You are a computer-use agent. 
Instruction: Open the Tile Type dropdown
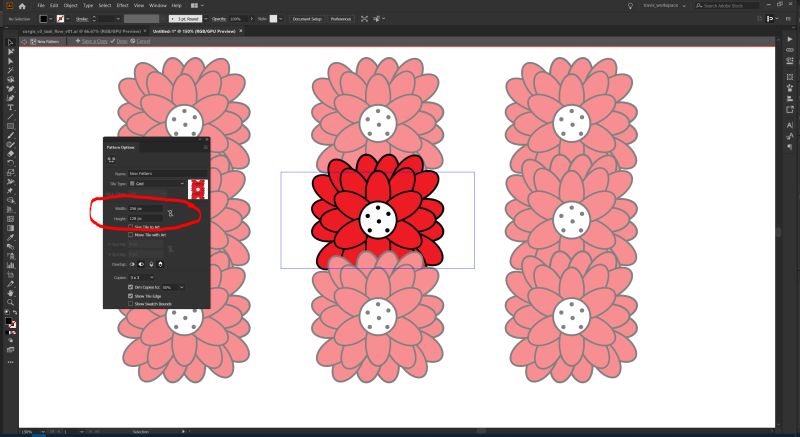click(157, 184)
